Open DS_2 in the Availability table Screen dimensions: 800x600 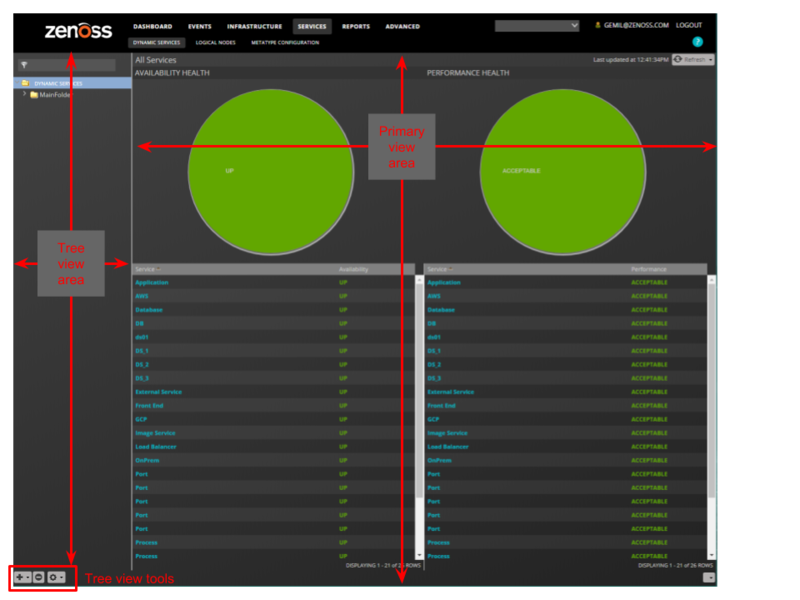point(142,365)
